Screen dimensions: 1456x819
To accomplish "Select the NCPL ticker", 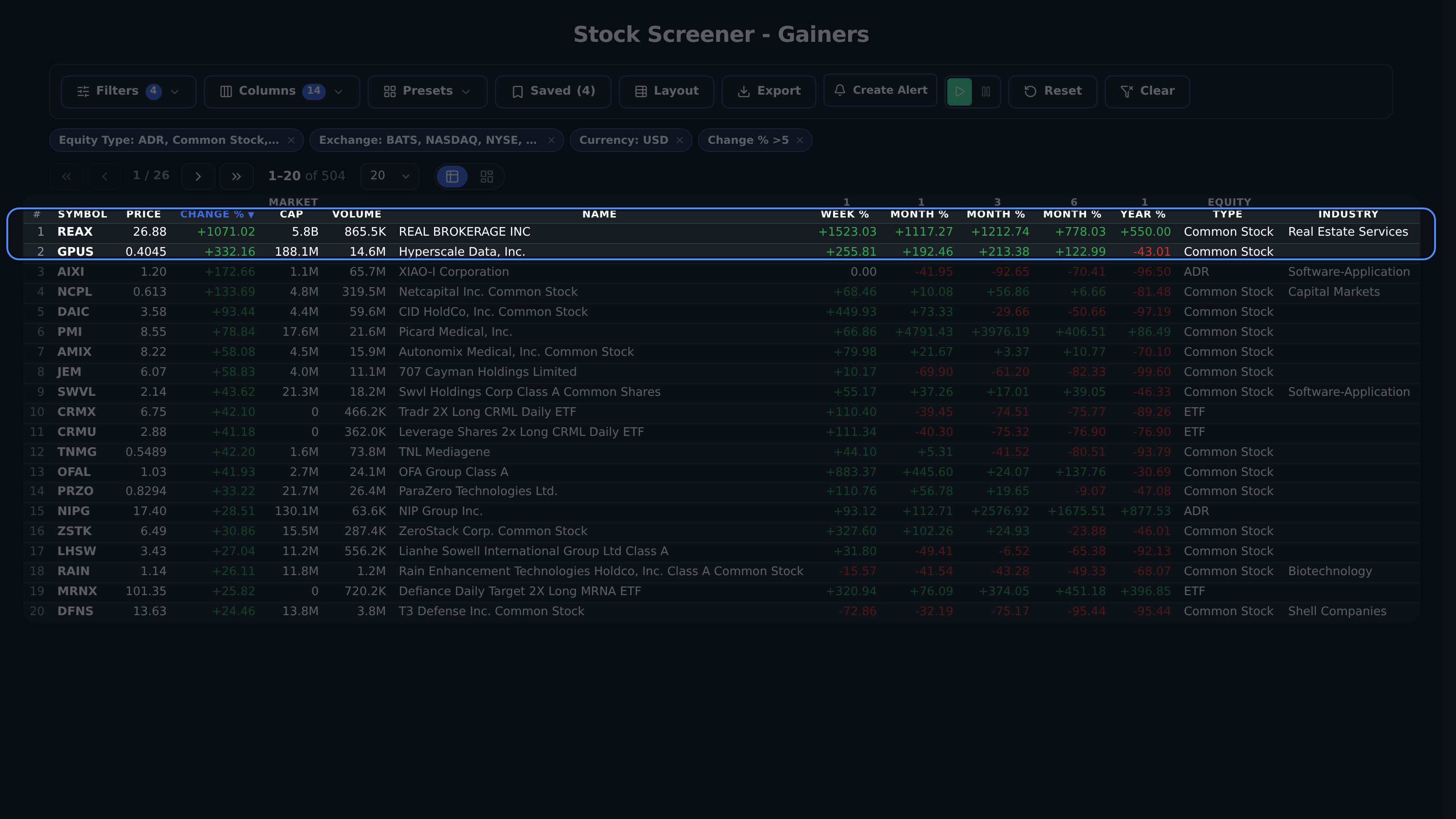I will coord(75,292).
